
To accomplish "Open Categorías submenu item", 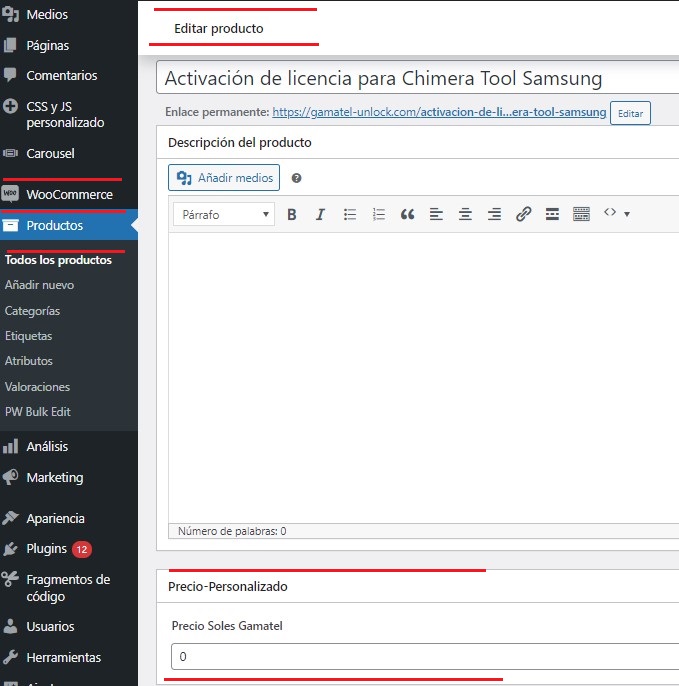I will coord(32,311).
